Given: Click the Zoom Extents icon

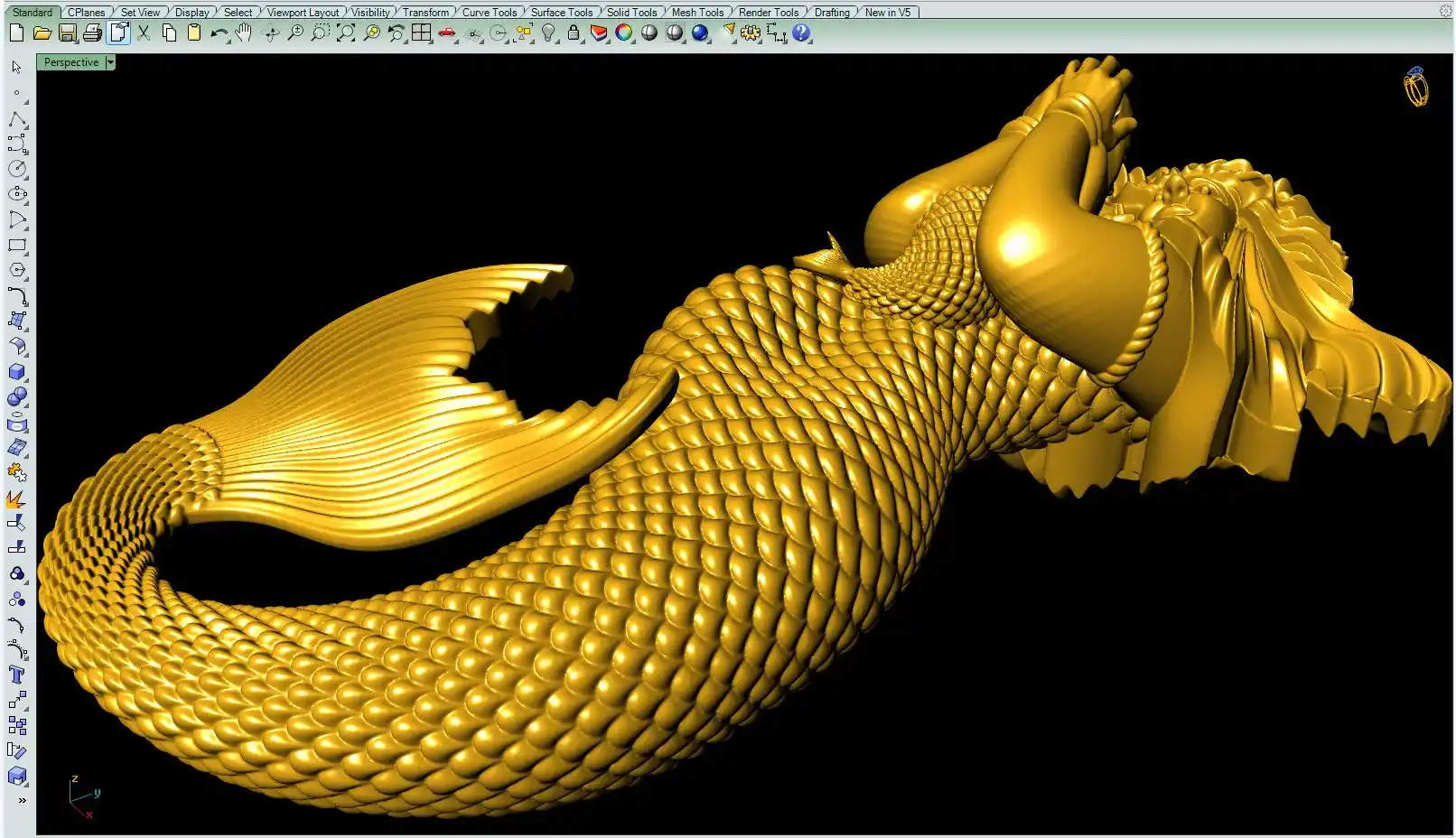Looking at the screenshot, I should 346,33.
